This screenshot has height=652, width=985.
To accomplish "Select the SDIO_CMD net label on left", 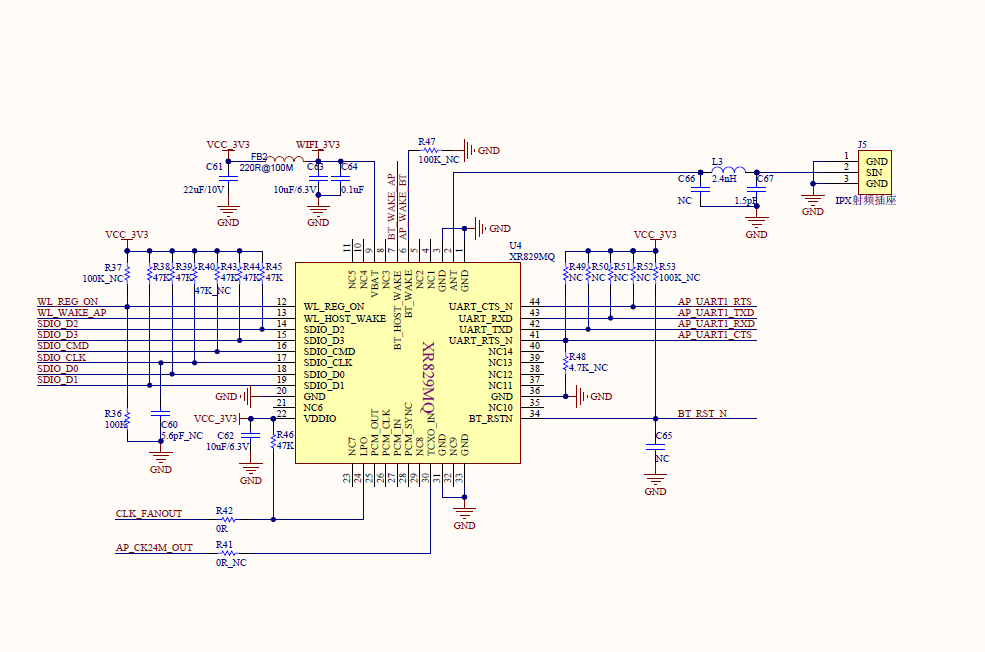I will tap(63, 345).
